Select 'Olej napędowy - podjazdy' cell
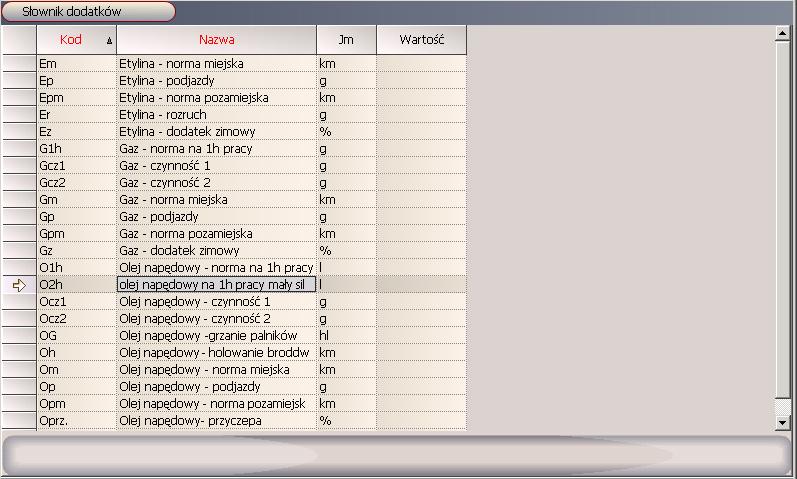 (217, 387)
